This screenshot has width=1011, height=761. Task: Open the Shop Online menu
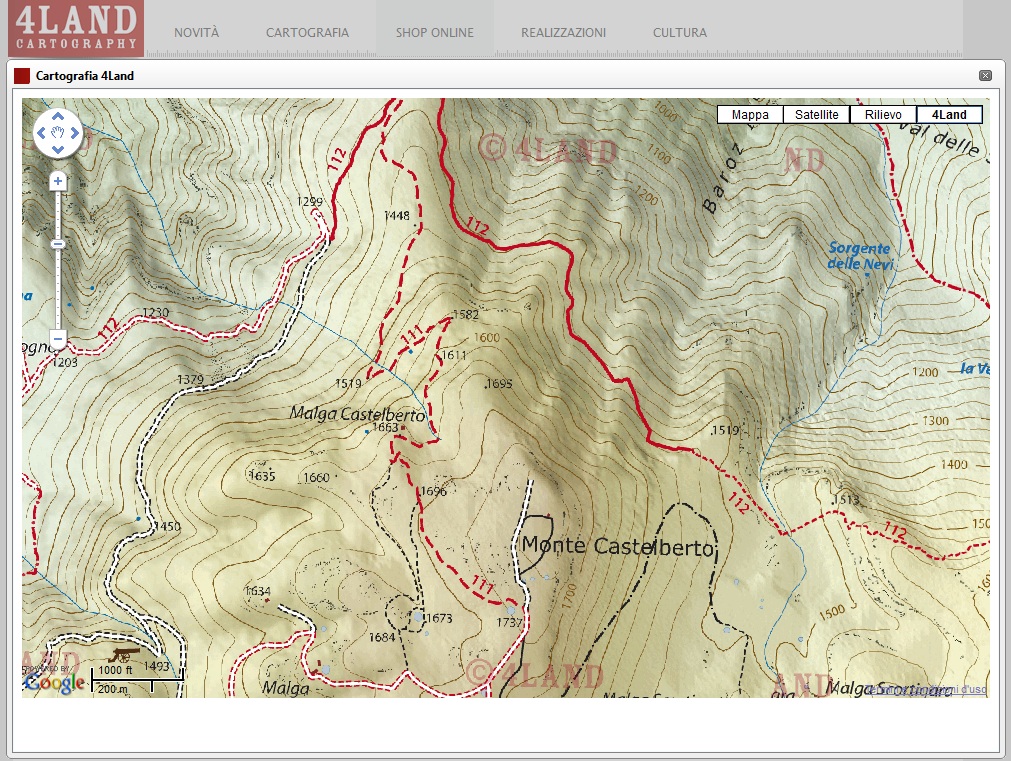(435, 31)
